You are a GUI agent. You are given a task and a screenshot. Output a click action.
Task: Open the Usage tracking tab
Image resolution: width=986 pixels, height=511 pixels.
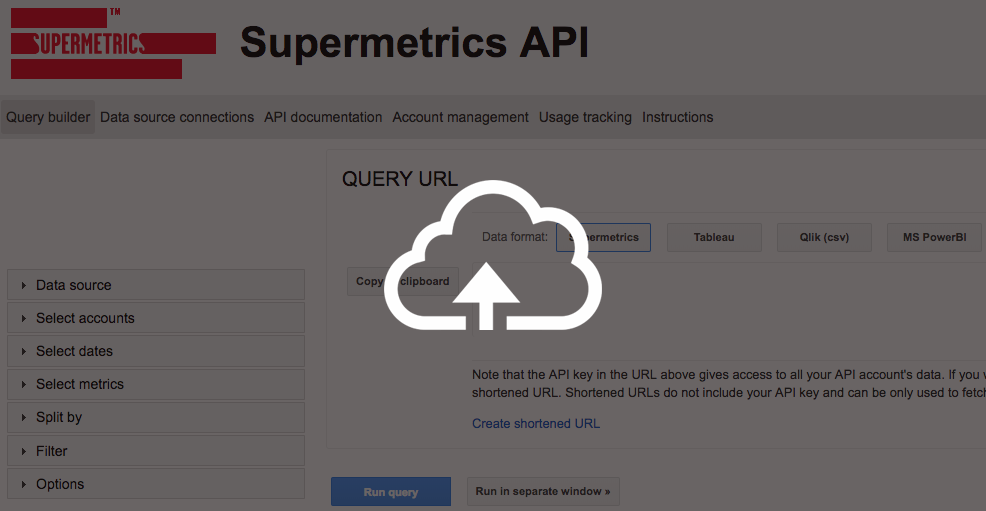coord(585,117)
